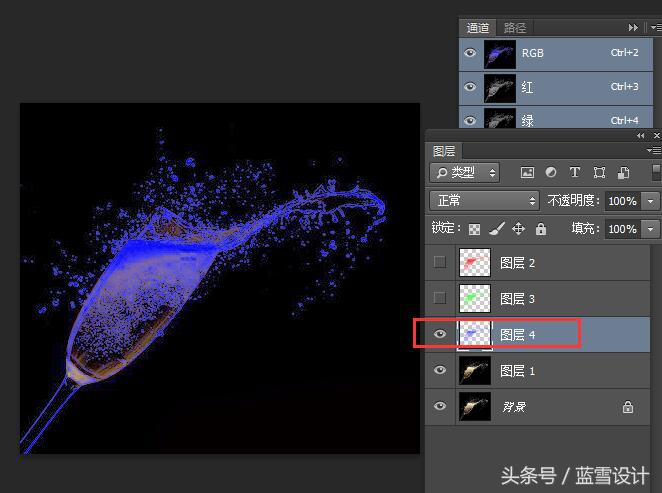The image size is (662, 493).
Task: Click the smart object filter icon
Action: click(x=622, y=173)
